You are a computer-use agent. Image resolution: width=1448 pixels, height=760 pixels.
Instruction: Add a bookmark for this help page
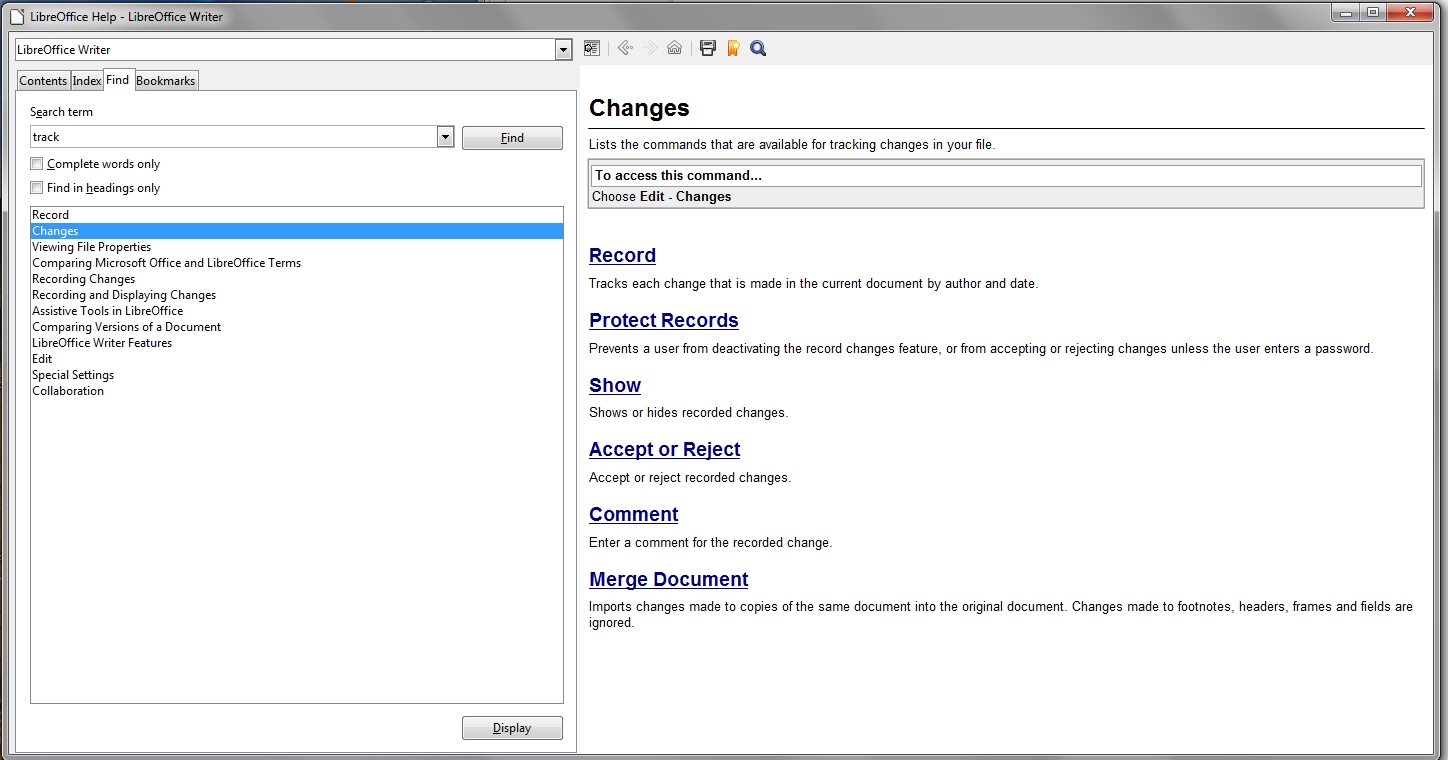(733, 48)
